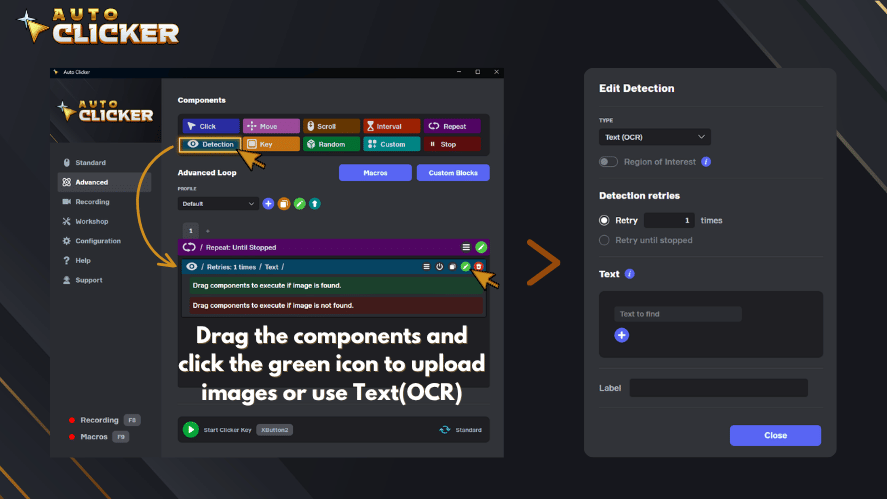
Task: Close the Edit Detection dialog
Action: (x=775, y=436)
